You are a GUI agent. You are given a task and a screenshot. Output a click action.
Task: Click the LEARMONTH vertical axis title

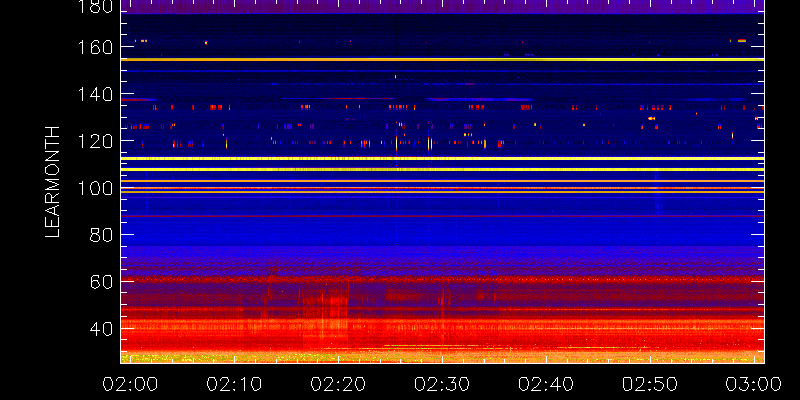click(x=53, y=182)
